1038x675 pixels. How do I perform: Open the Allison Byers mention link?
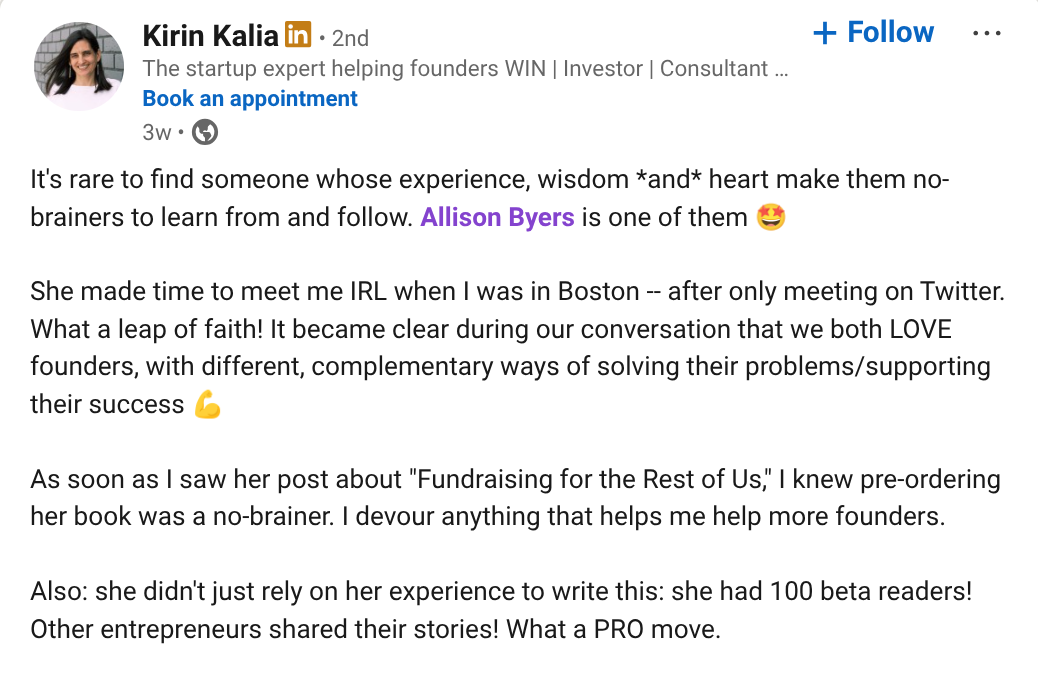(497, 217)
